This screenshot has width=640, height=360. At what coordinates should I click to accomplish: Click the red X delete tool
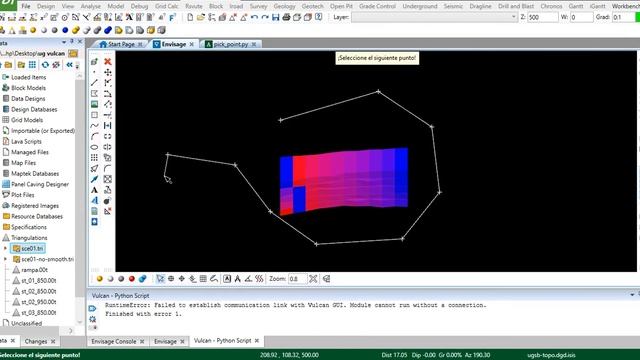[x=108, y=61]
